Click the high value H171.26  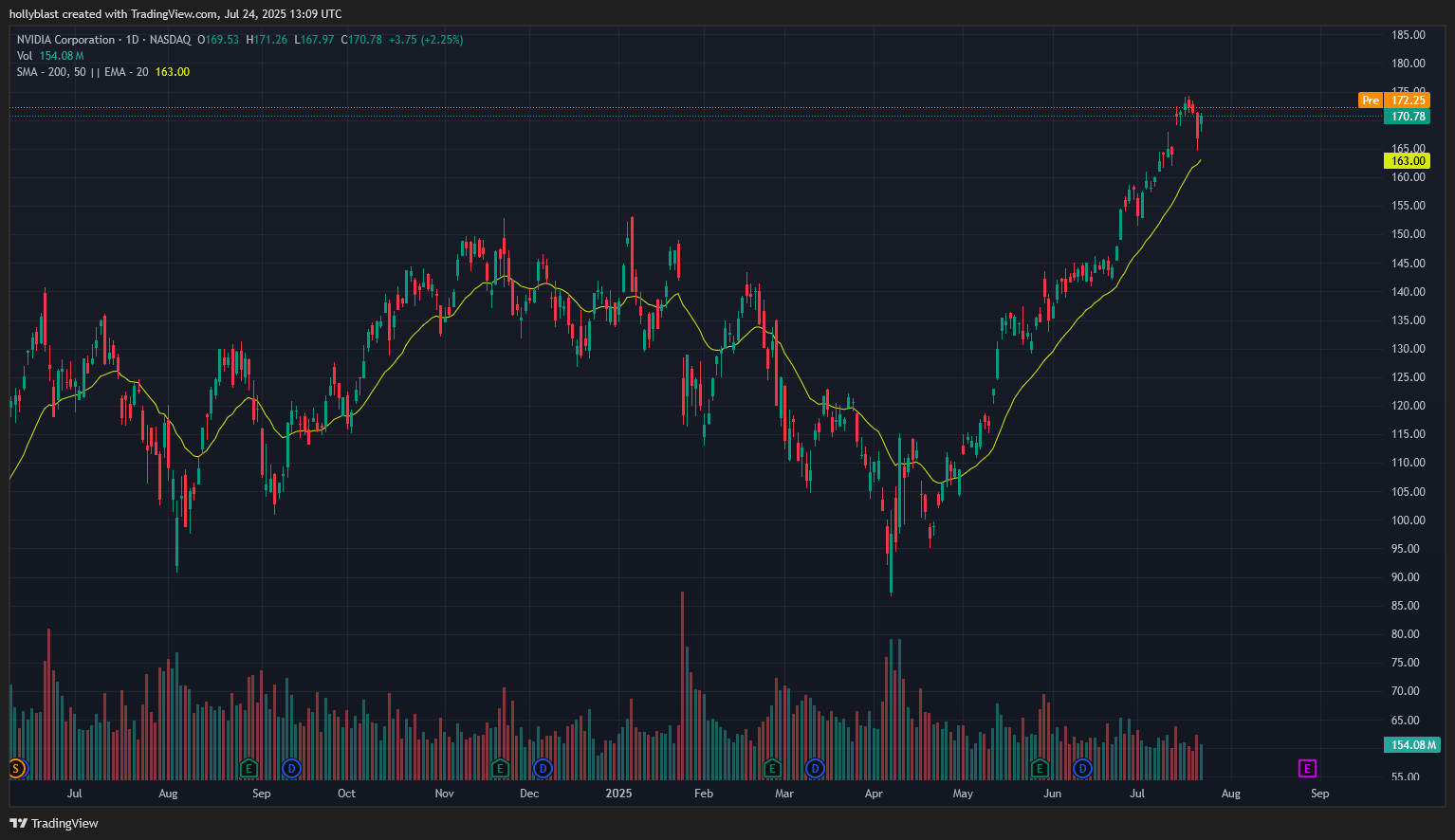tap(267, 40)
